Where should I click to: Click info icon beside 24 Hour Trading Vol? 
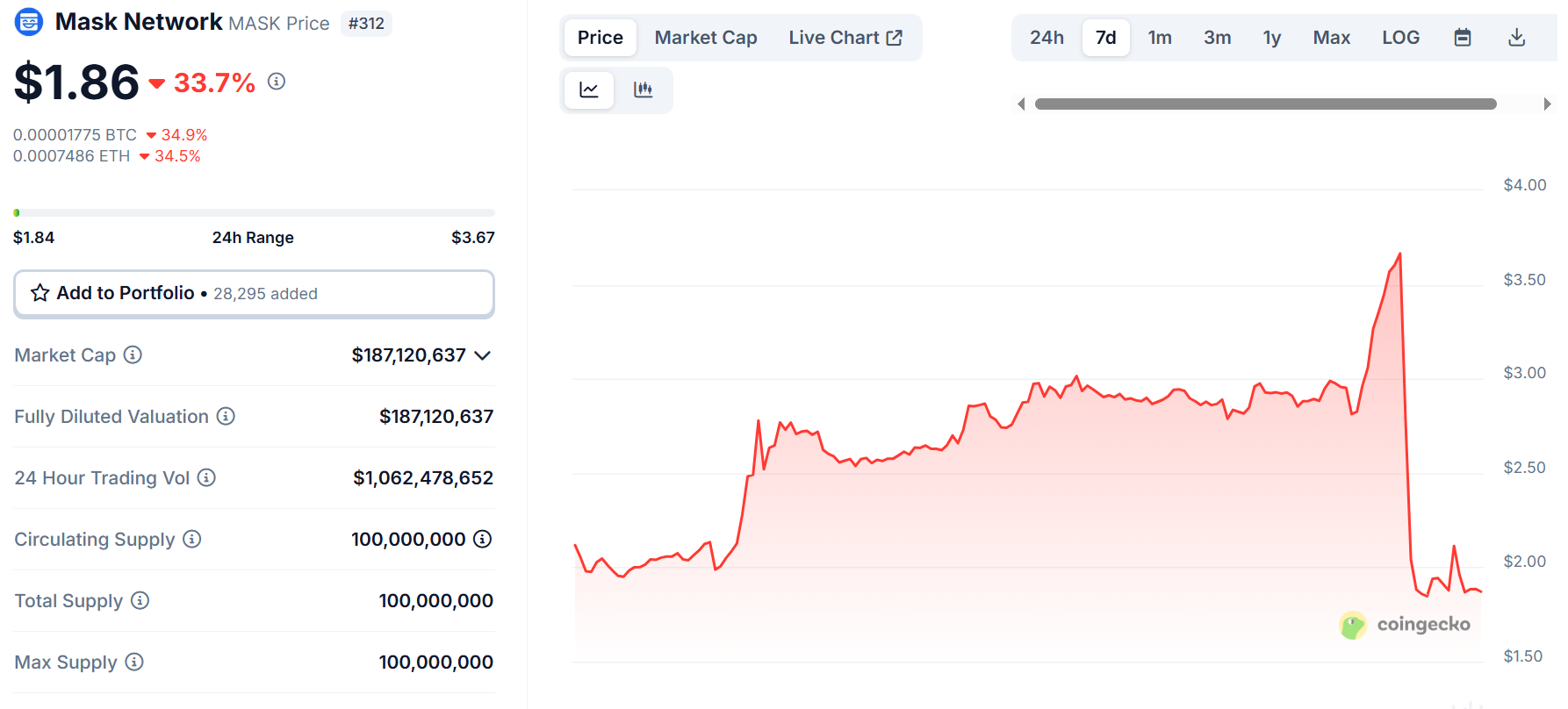click(206, 477)
